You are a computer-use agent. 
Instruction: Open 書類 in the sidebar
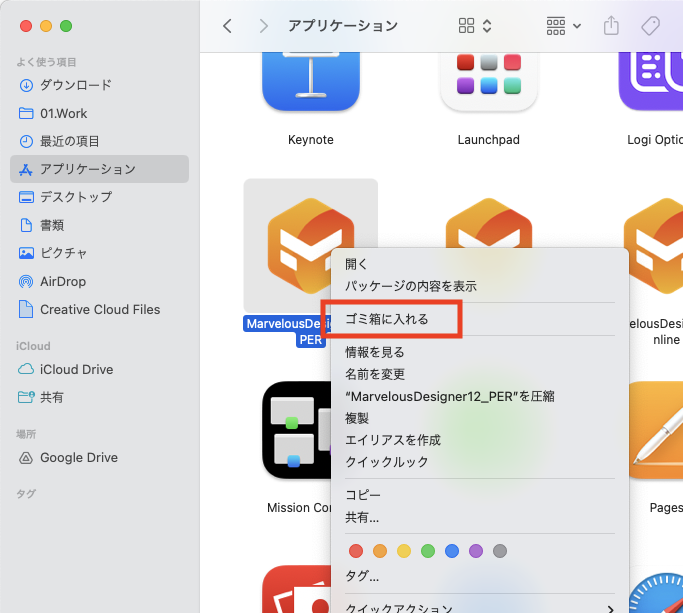[99, 225]
